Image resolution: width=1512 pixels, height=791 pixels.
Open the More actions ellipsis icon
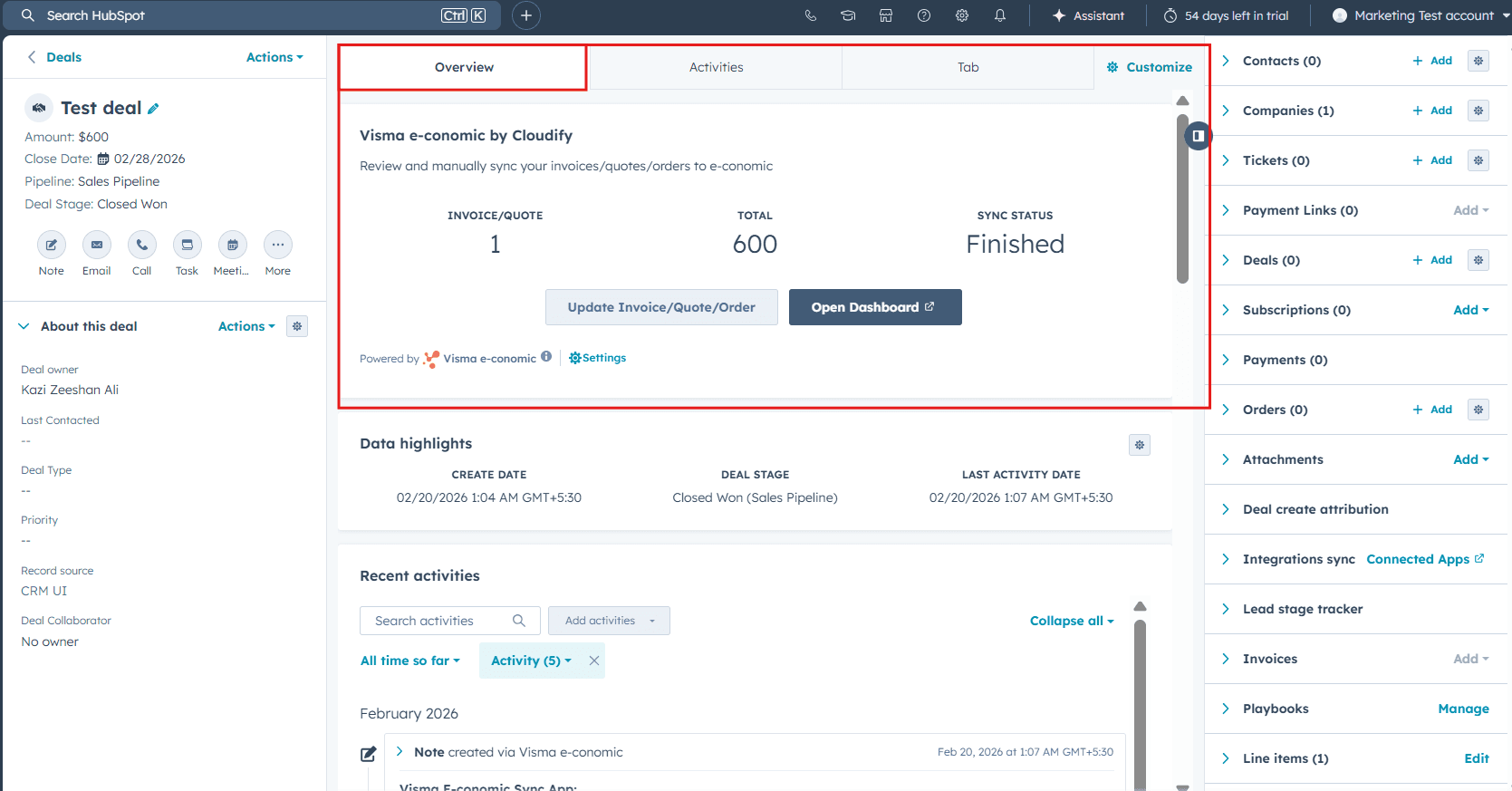click(278, 245)
